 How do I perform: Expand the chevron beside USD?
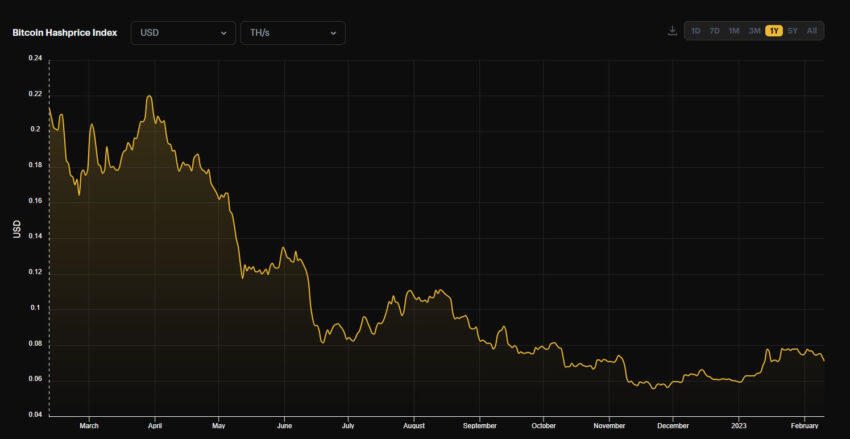tap(223, 33)
